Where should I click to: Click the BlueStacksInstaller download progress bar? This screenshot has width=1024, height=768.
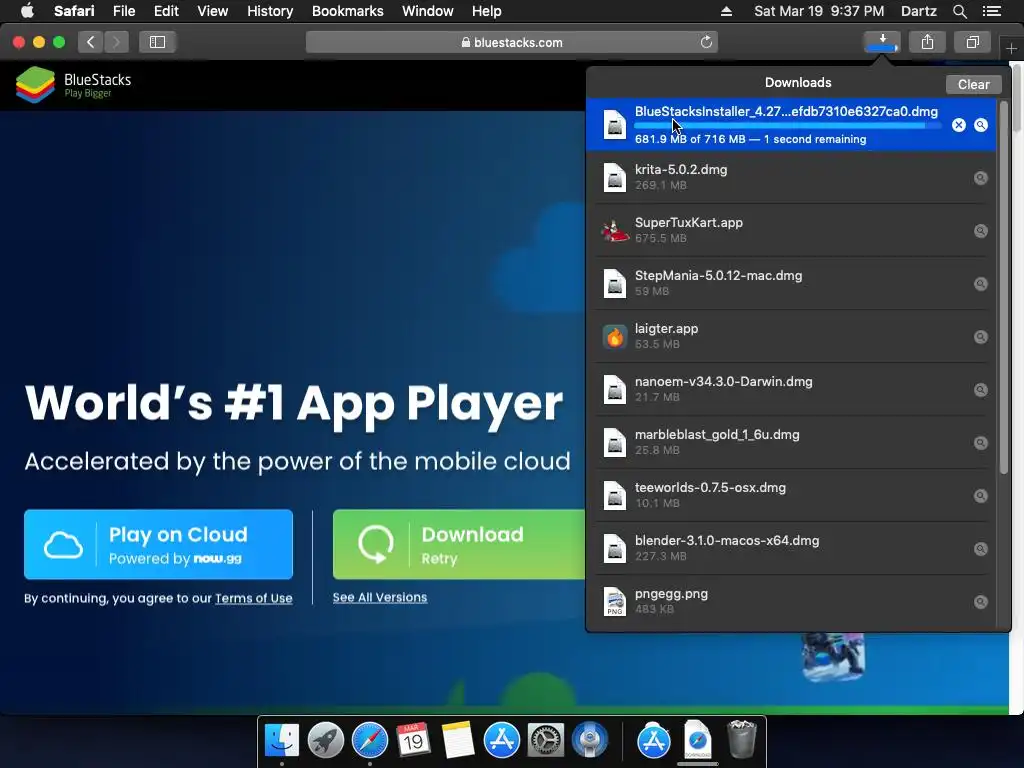tap(787, 125)
